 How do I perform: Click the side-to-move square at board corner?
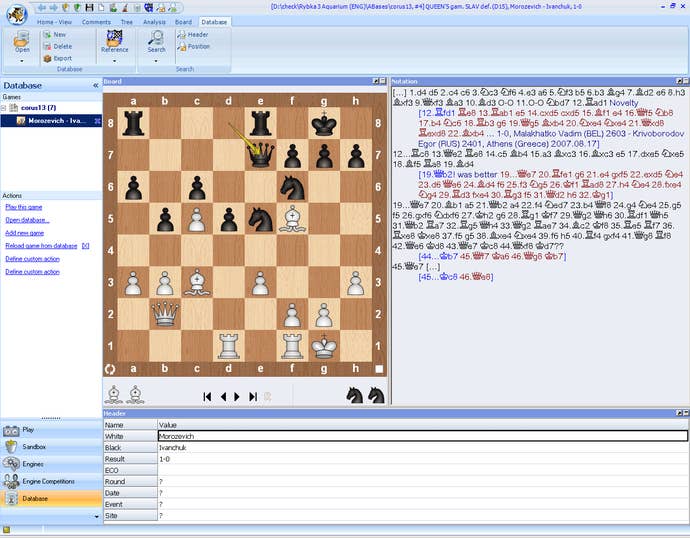coord(379,369)
